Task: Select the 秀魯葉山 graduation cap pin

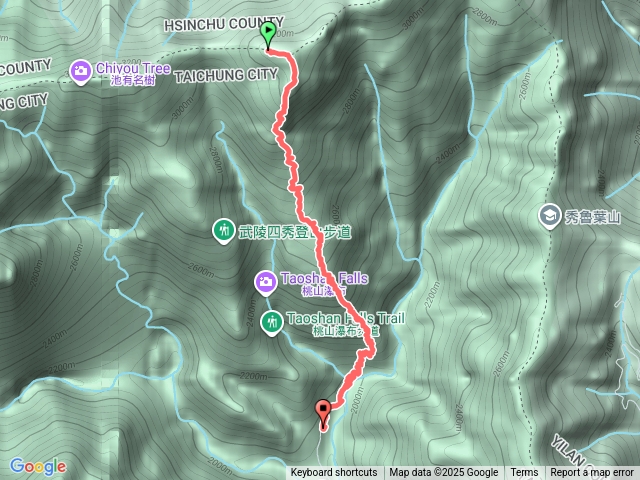Action: click(549, 216)
